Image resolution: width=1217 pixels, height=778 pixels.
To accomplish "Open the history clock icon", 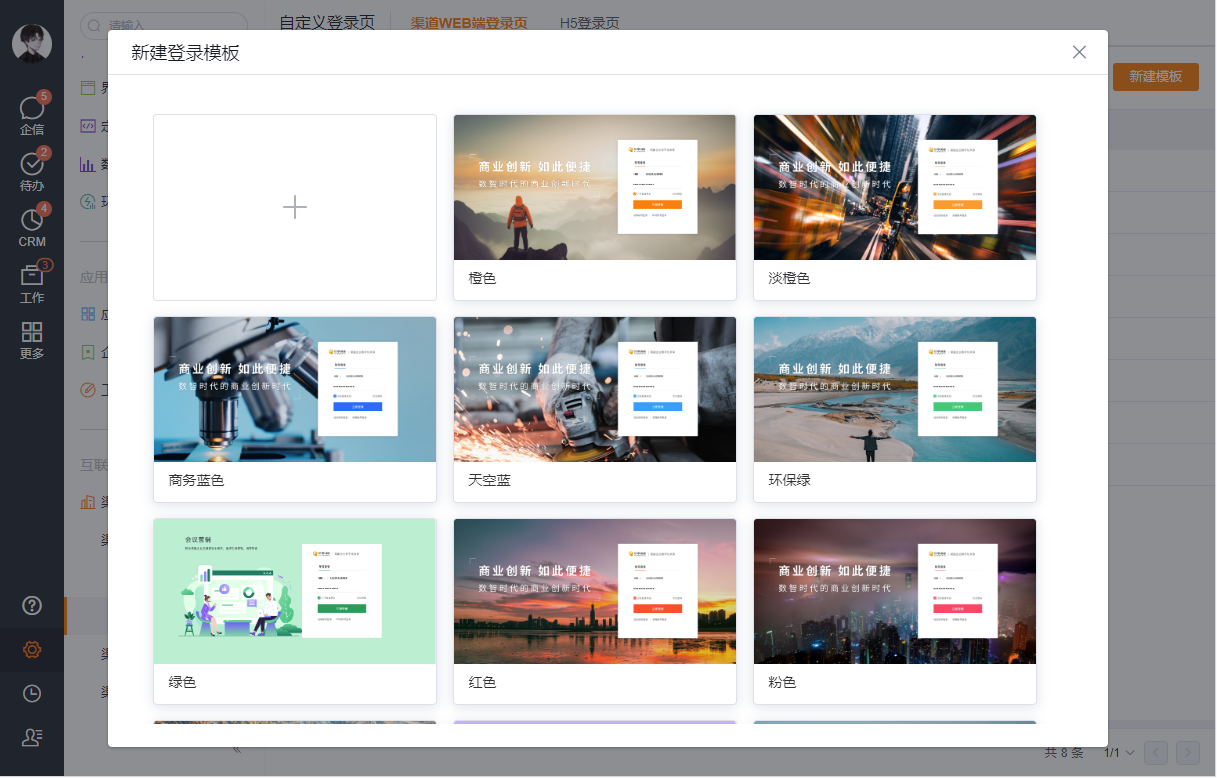I will coord(32,693).
